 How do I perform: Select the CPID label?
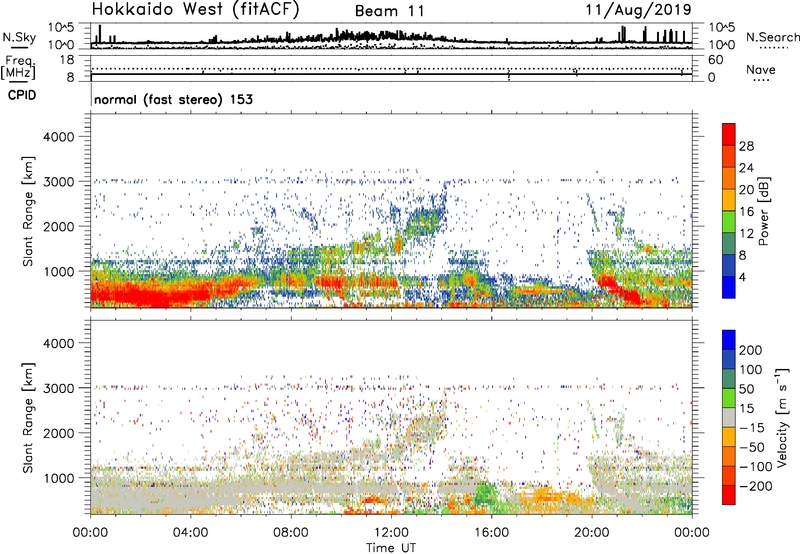tap(22, 95)
